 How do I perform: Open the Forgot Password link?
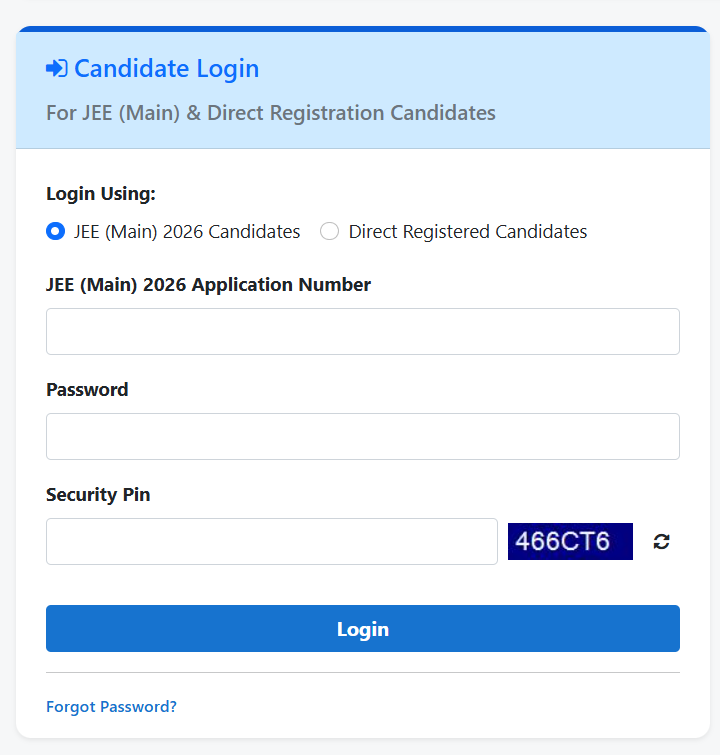click(x=111, y=707)
